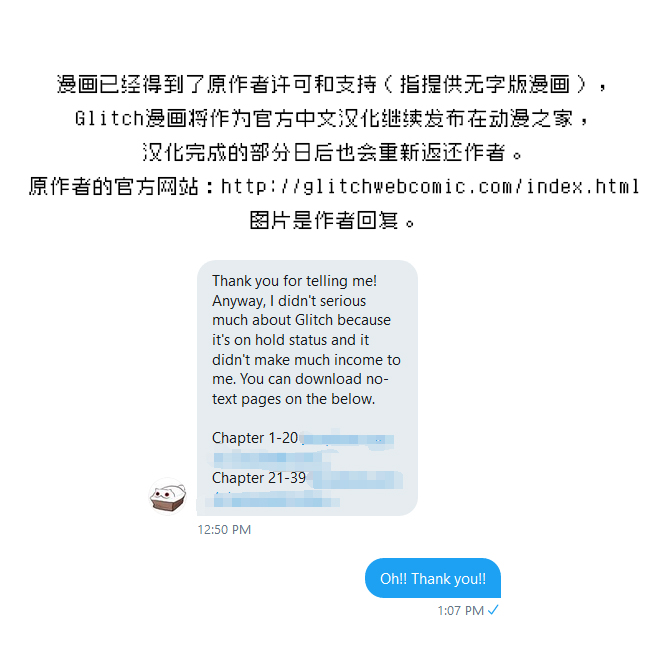Click the "Chapter 21-39" label
Viewport: 656px width, 645px height.
[259, 478]
